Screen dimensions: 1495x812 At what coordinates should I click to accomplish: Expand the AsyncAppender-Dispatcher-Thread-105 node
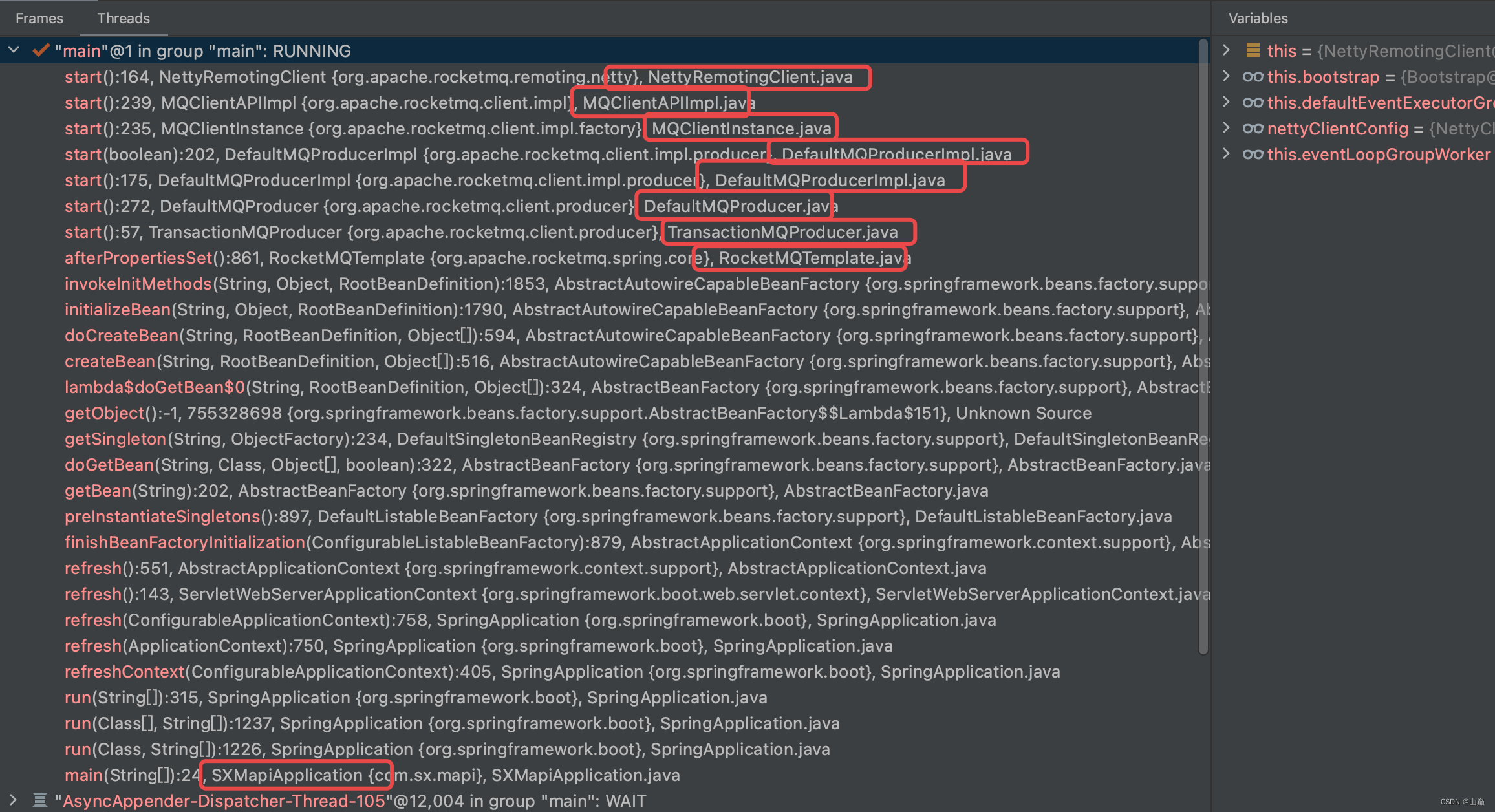coord(14,800)
